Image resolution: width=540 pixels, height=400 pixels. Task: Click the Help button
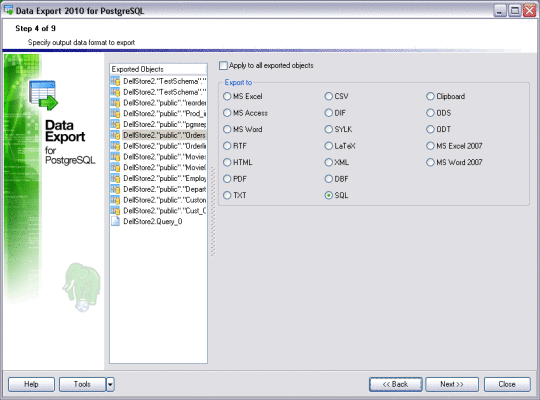(31, 384)
